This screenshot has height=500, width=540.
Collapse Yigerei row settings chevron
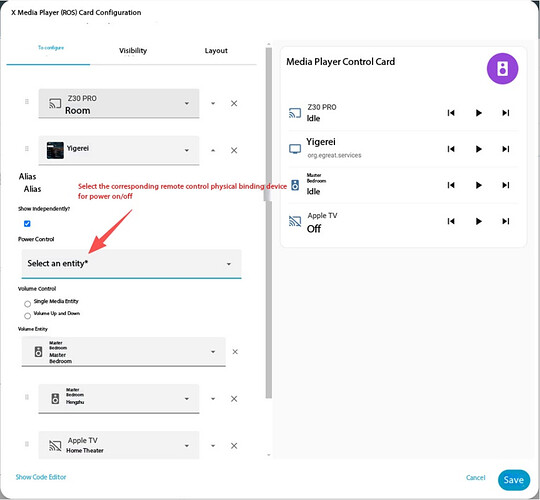pyautogui.click(x=213, y=150)
